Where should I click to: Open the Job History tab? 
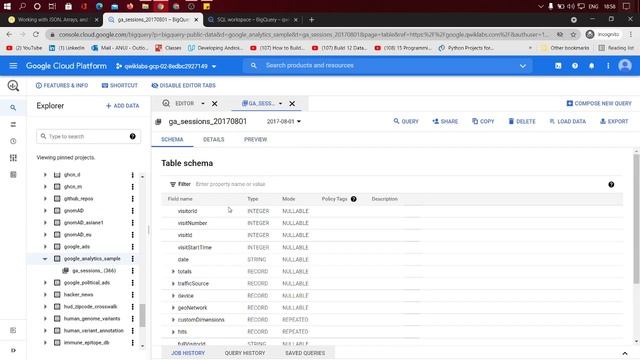point(188,353)
